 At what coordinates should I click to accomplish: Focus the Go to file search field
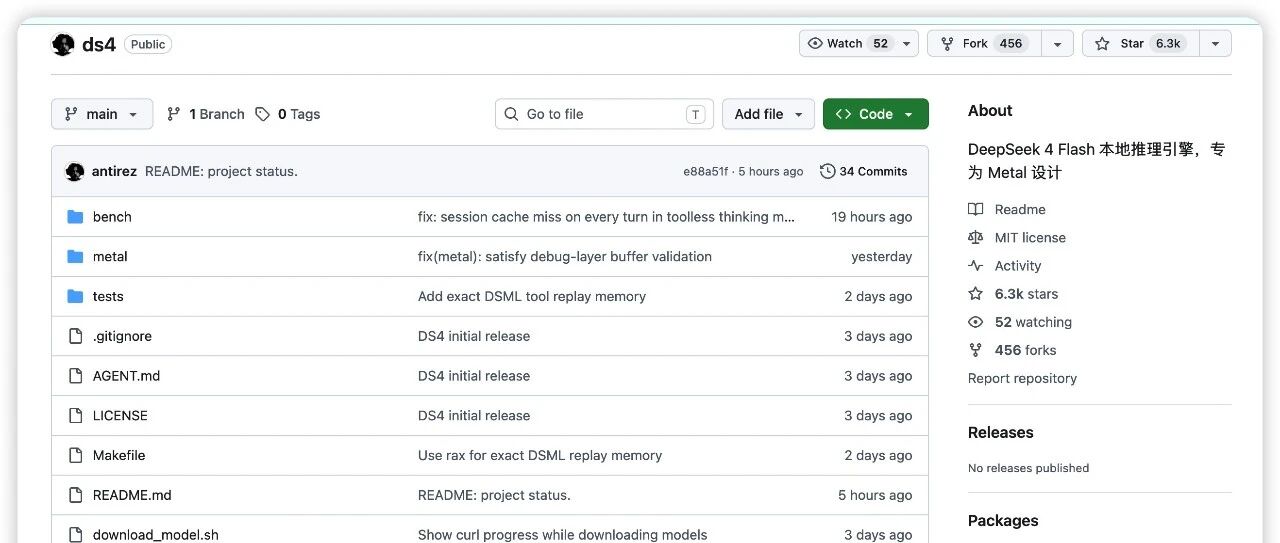pyautogui.click(x=604, y=114)
